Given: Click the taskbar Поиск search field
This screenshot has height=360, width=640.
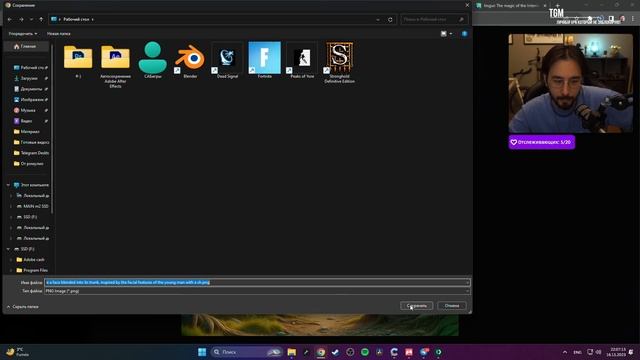Looking at the screenshot, I should [247, 352].
